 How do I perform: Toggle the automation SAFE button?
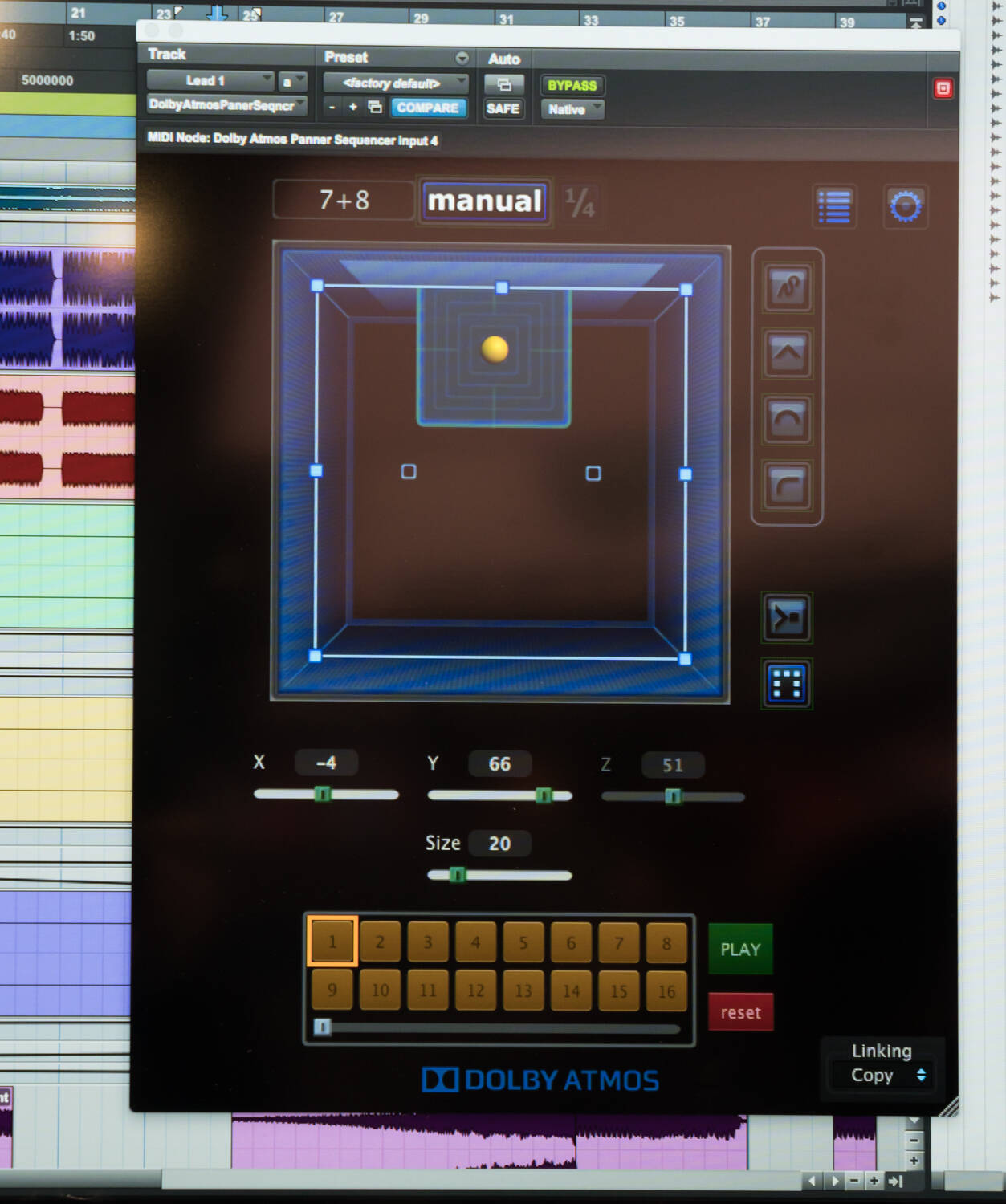[x=503, y=108]
